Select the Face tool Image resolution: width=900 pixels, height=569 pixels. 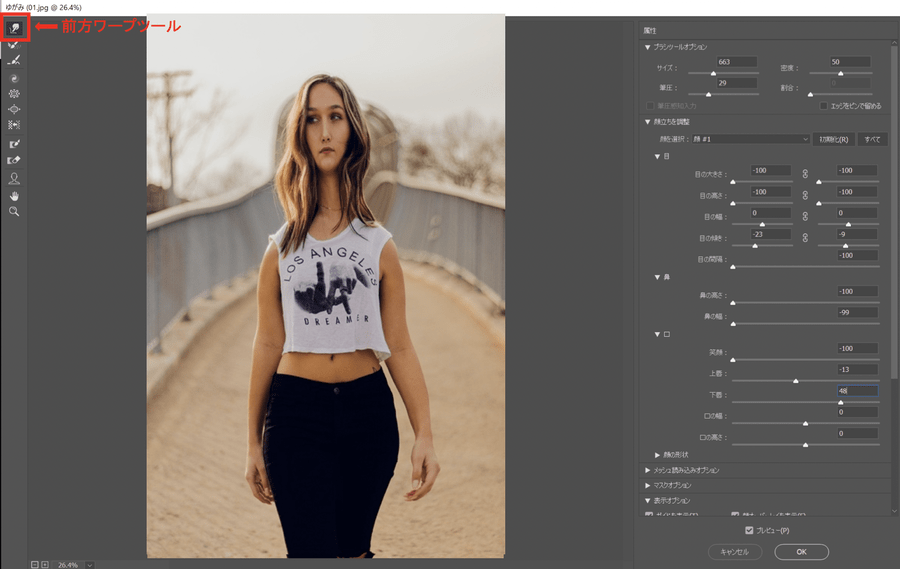pyautogui.click(x=14, y=179)
